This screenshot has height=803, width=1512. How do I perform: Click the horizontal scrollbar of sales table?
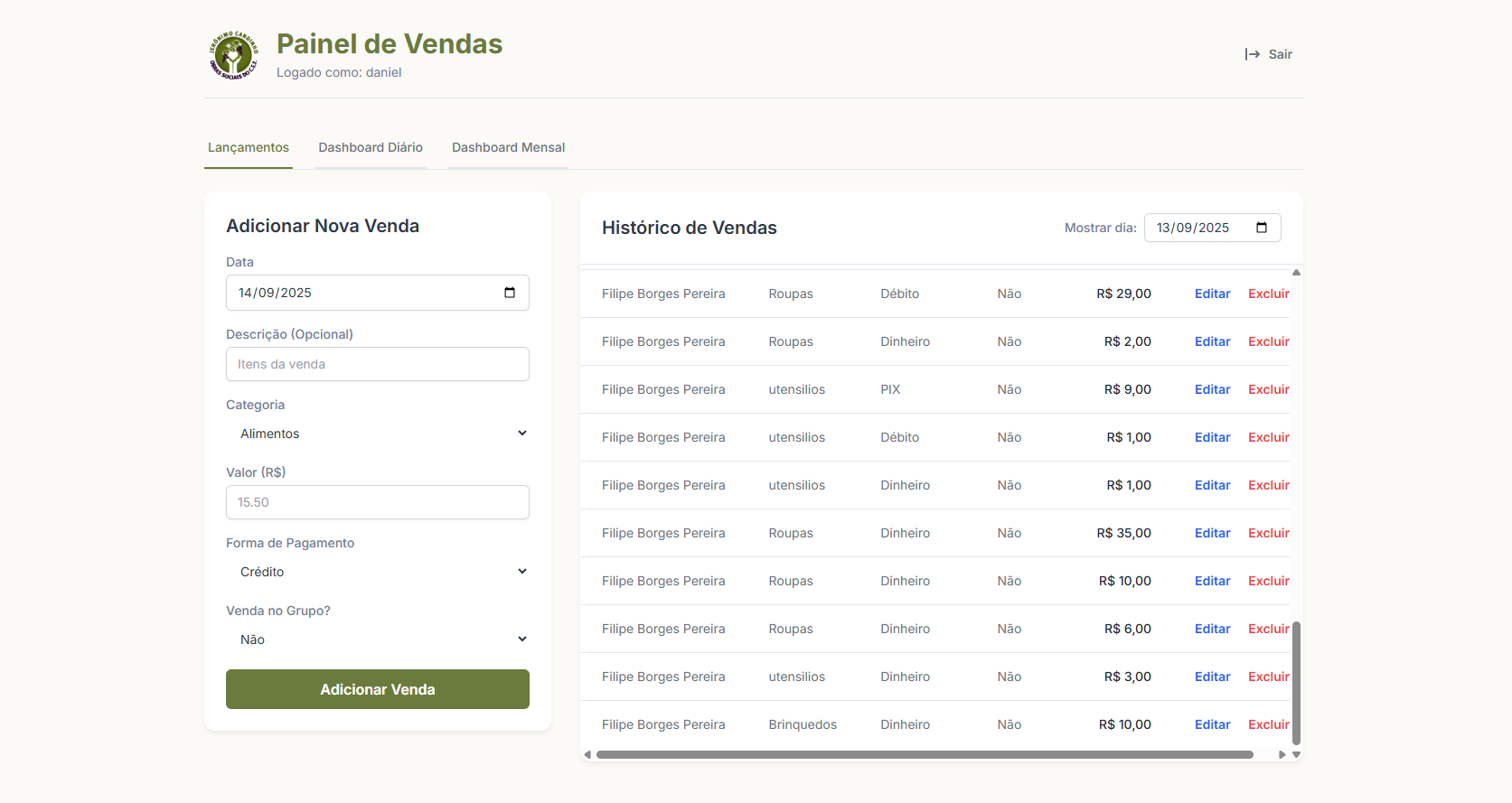pyautogui.click(x=925, y=754)
